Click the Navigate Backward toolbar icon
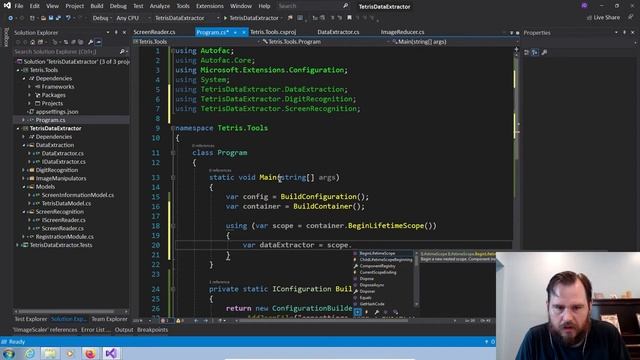The image size is (640, 360). (11, 18)
